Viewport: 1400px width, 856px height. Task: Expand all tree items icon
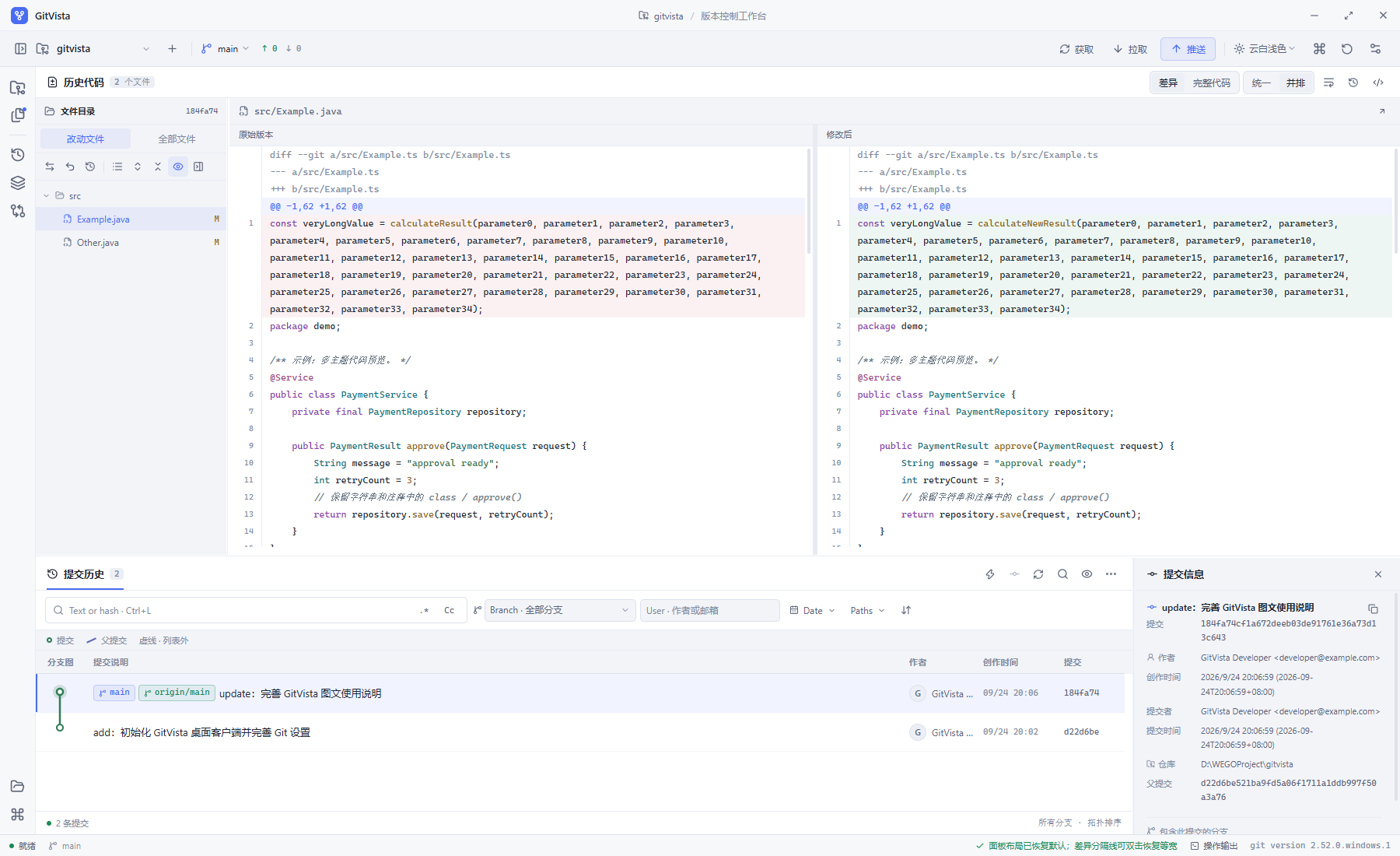pyautogui.click(x=138, y=167)
